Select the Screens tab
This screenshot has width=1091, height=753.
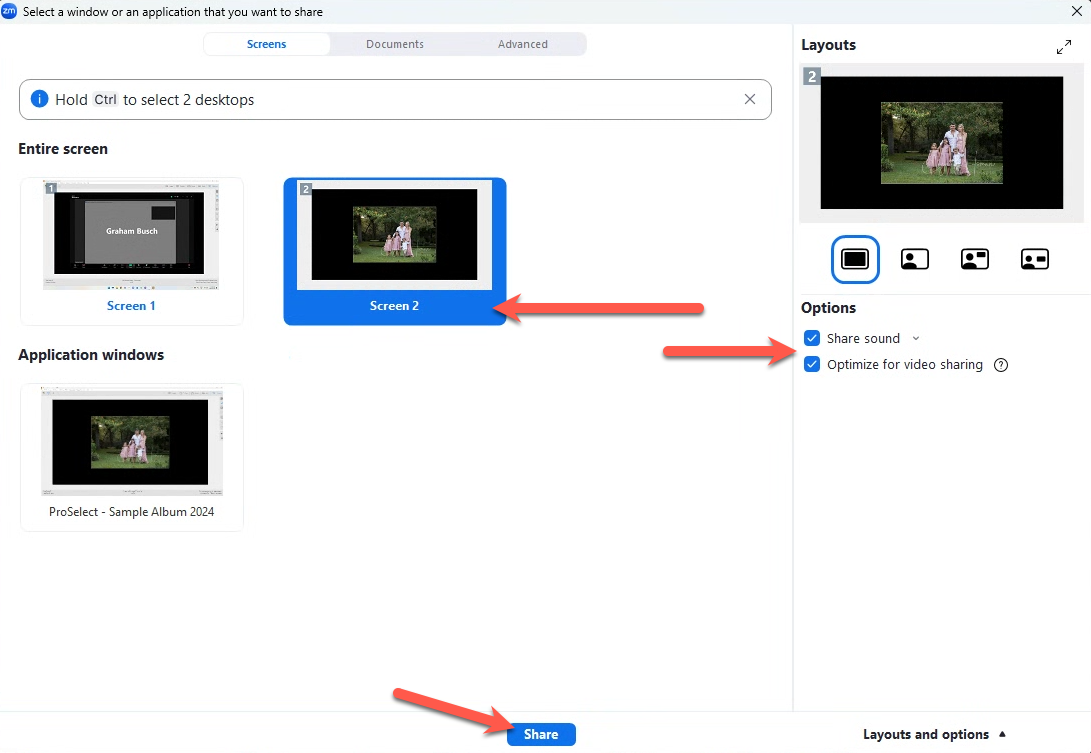[x=267, y=44]
